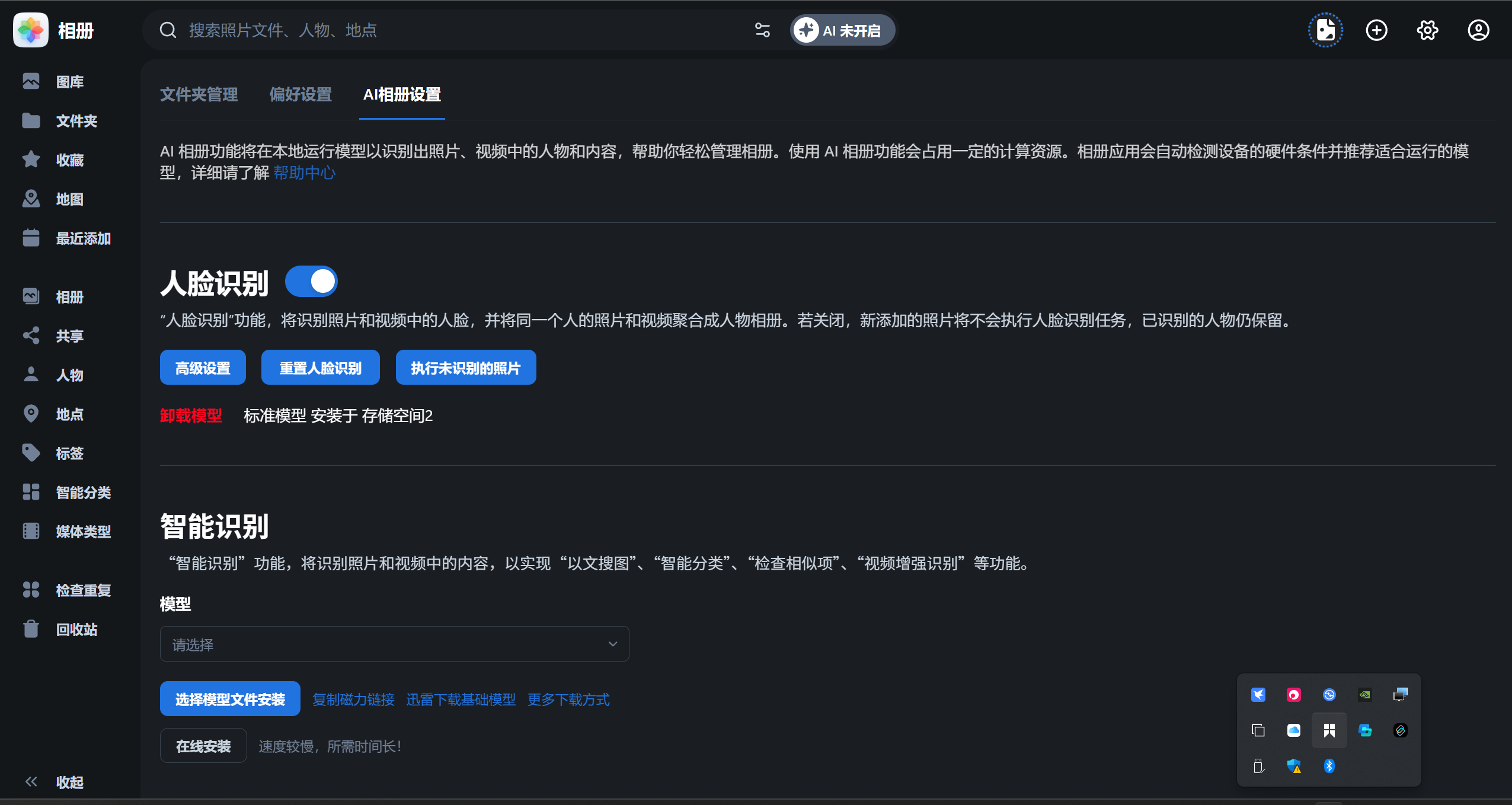
Task: Open the settings gear icon
Action: 1427,30
